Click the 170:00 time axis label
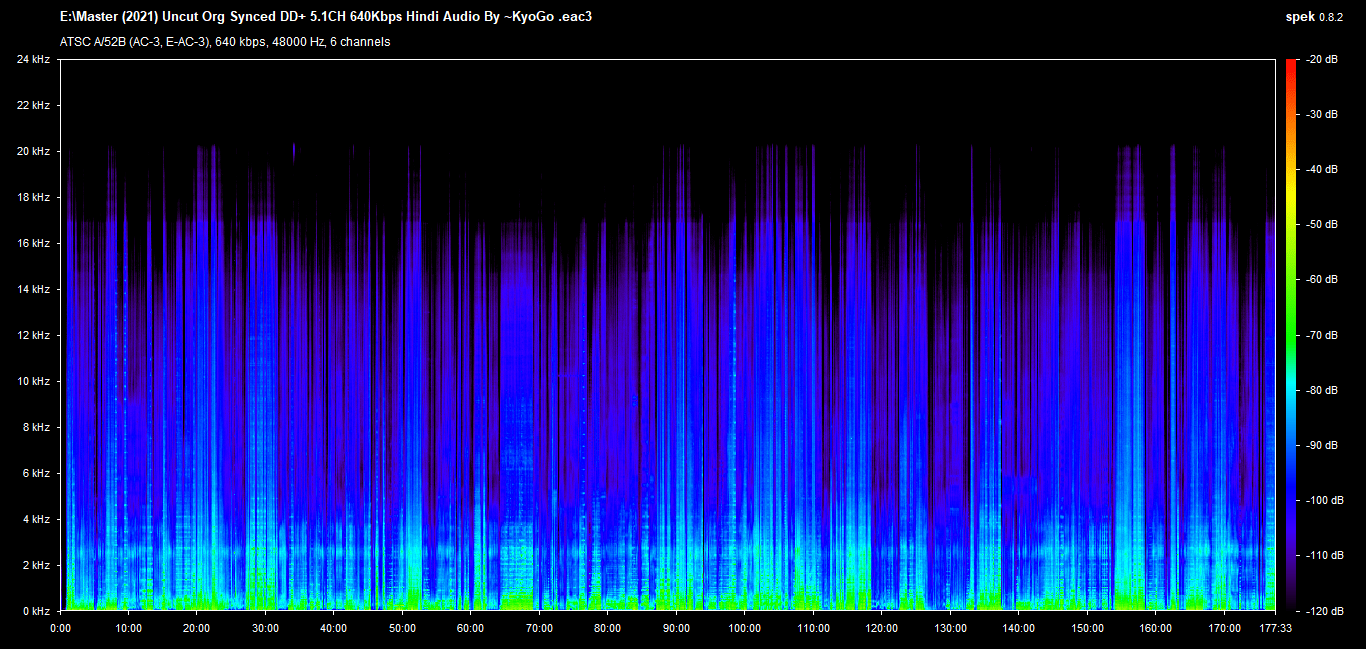The width and height of the screenshot is (1366, 649). point(1224,629)
